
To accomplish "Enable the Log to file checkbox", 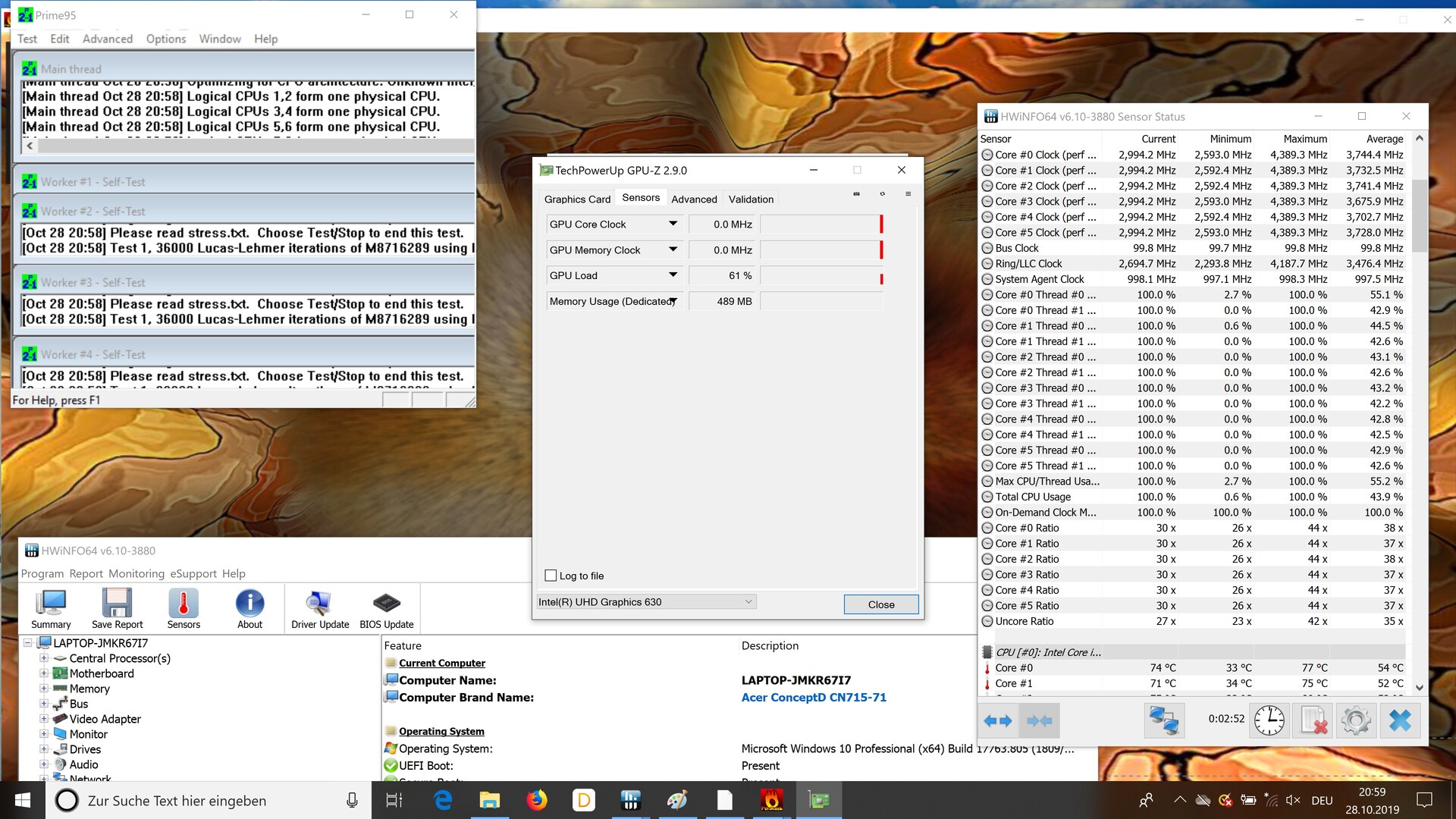I will (x=551, y=576).
